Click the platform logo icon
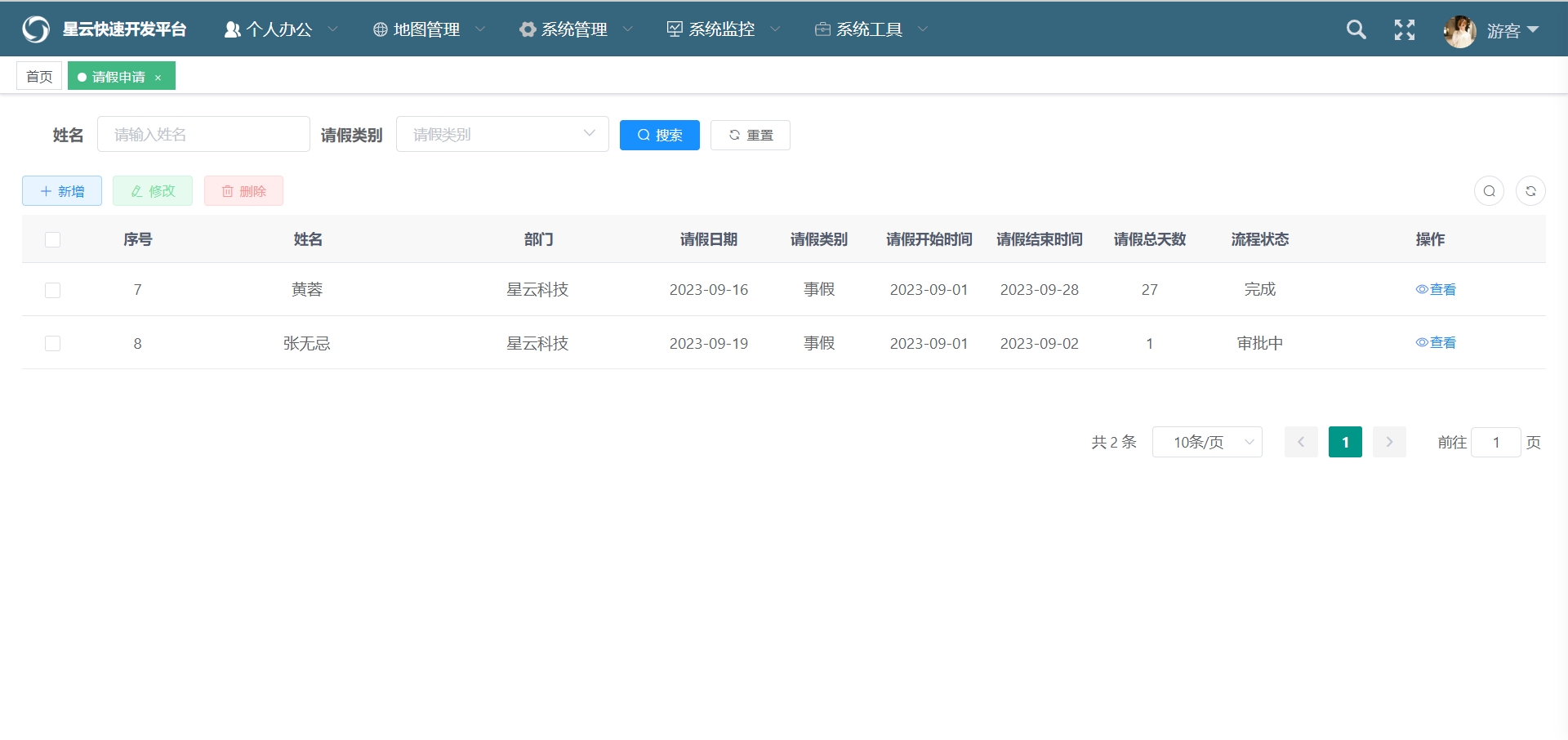This screenshot has width=1568, height=740. [x=36, y=29]
